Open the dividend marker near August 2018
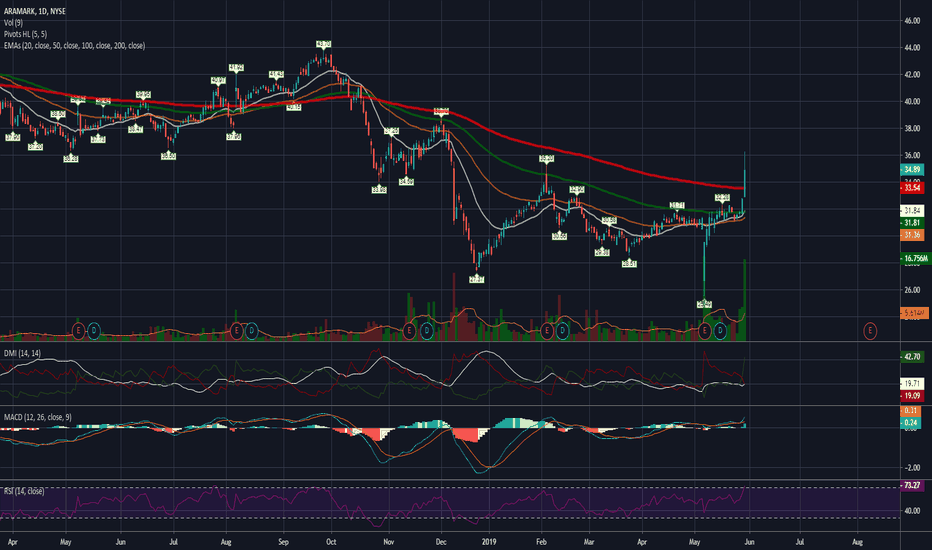This screenshot has height=550, width=932. pyautogui.click(x=251, y=331)
